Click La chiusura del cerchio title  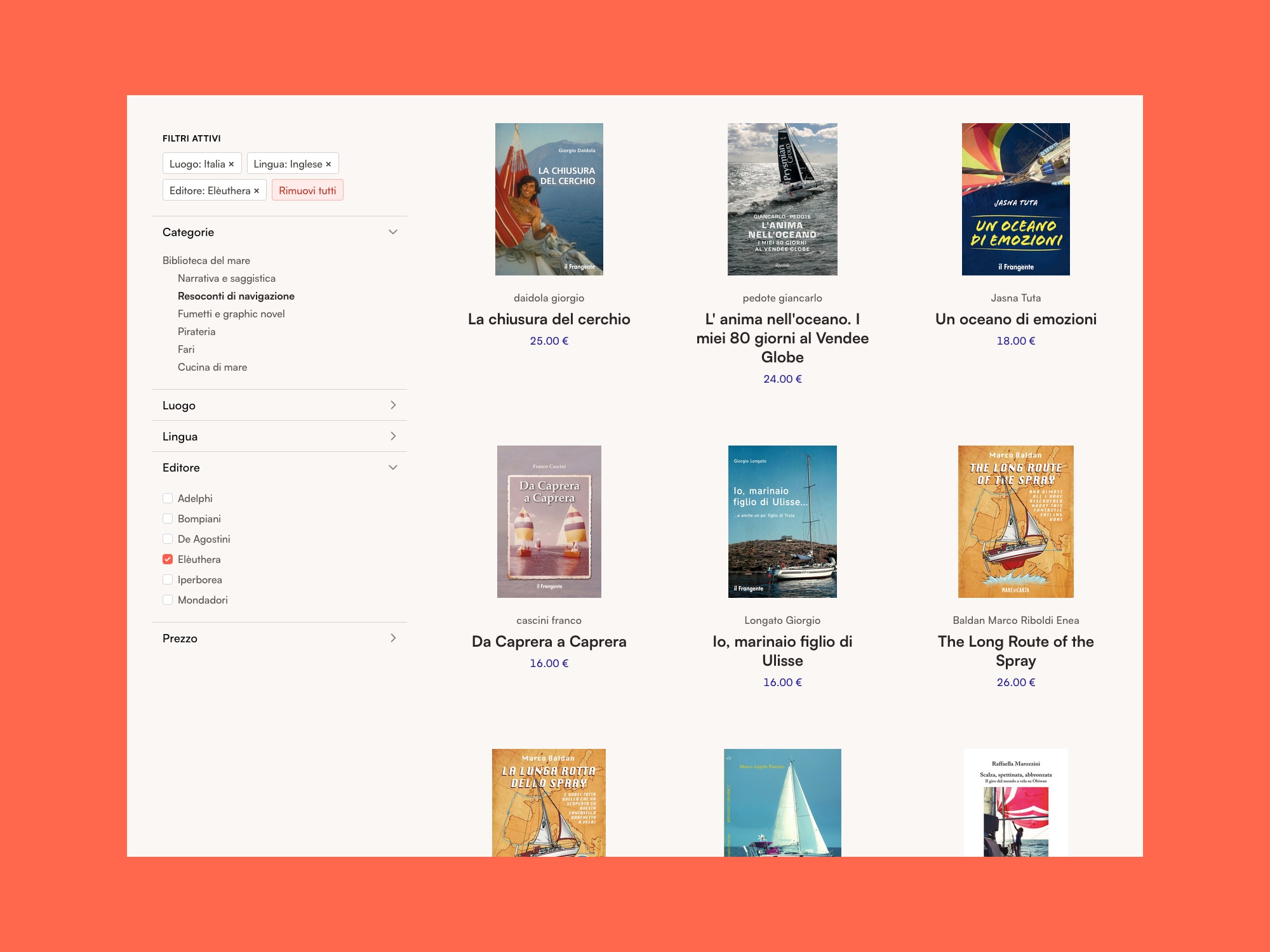(549, 319)
